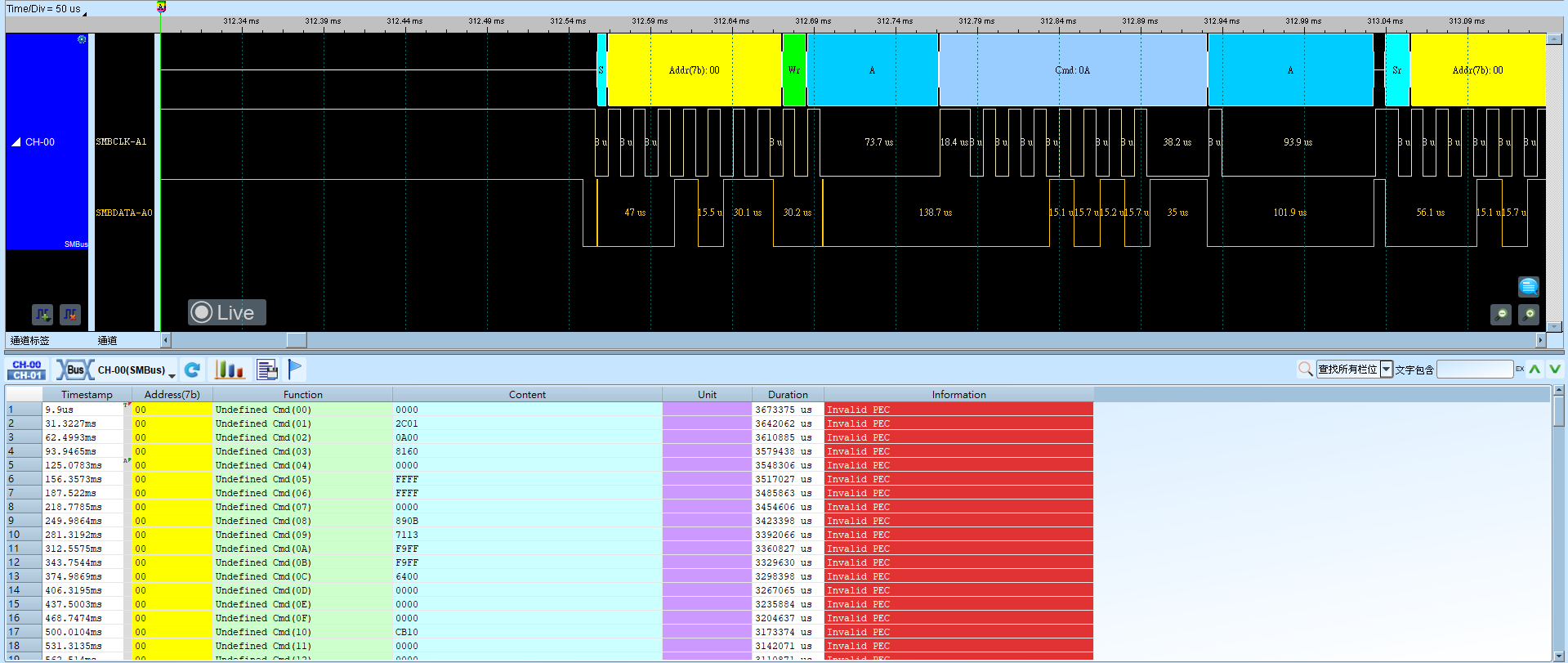Click waveform horizontal scrollbar left arrow
The width and height of the screenshot is (1568, 663).
click(166, 340)
